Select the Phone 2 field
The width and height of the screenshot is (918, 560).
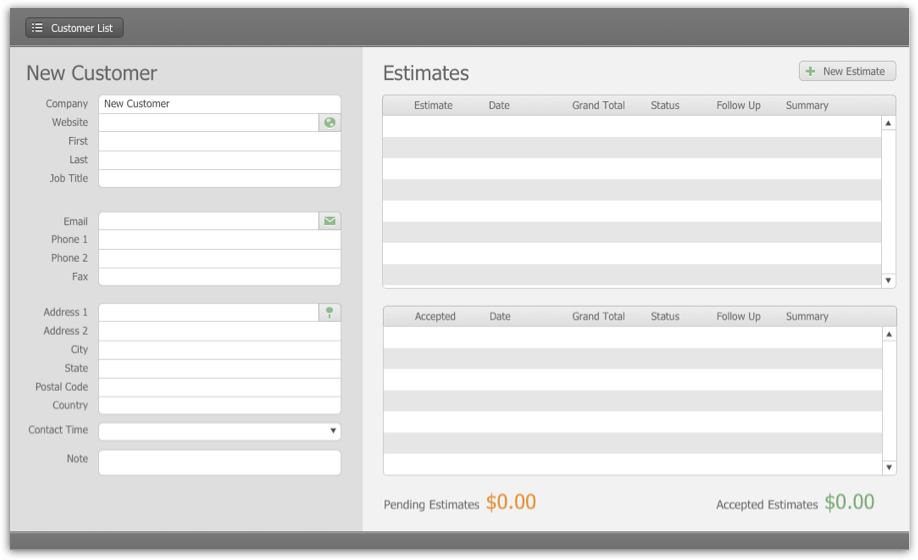click(x=220, y=258)
